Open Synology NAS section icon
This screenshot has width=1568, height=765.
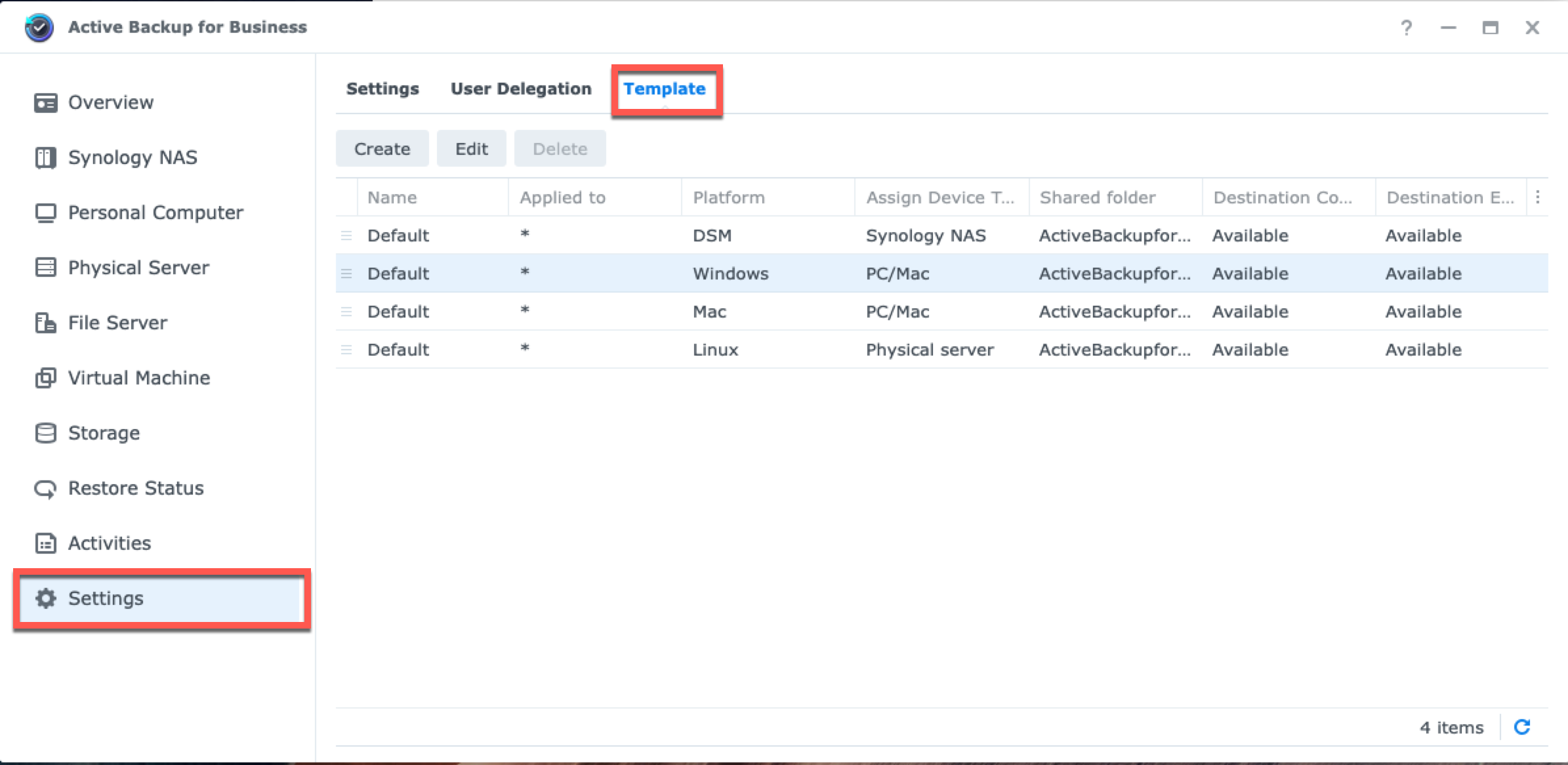coord(45,158)
